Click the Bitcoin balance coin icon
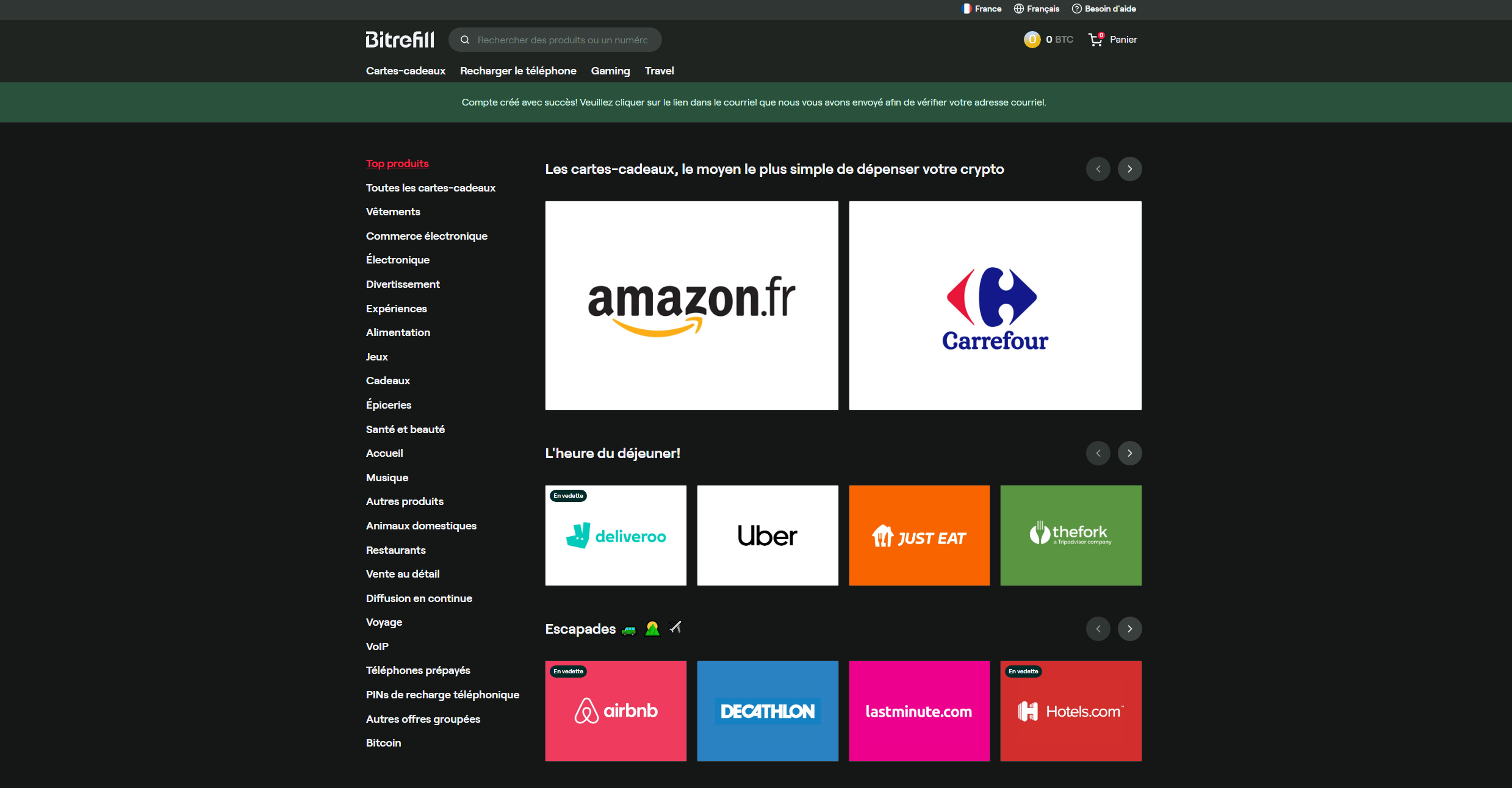The height and width of the screenshot is (788, 1512). pos(1032,40)
